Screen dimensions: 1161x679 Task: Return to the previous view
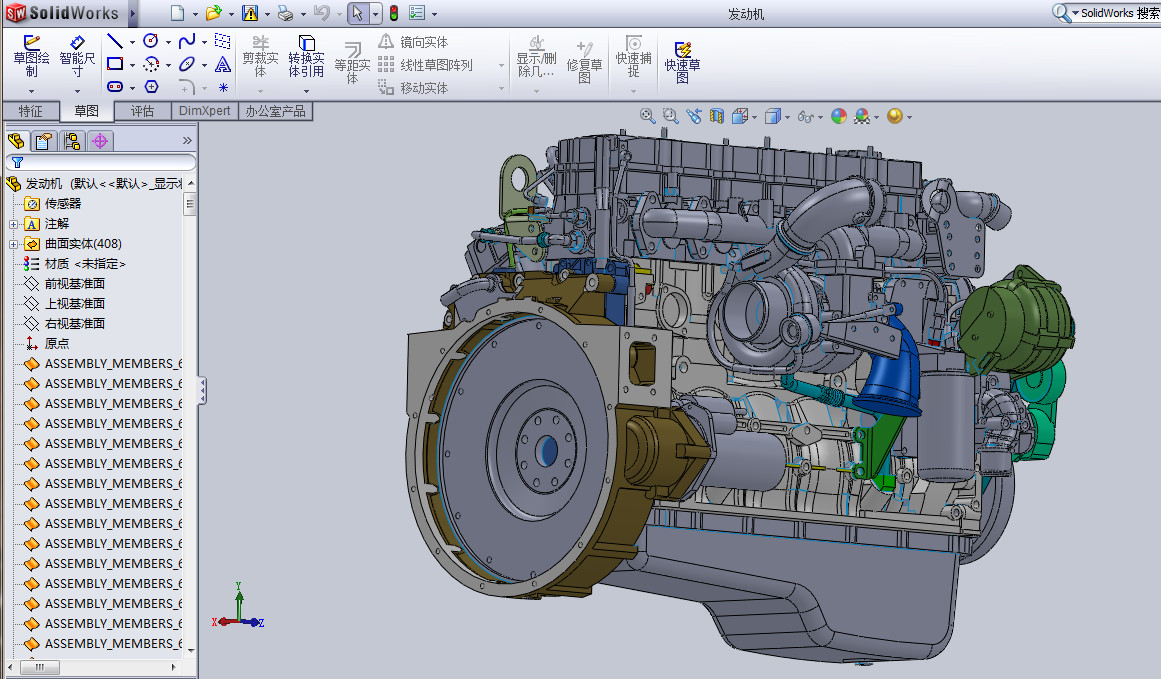[694, 116]
